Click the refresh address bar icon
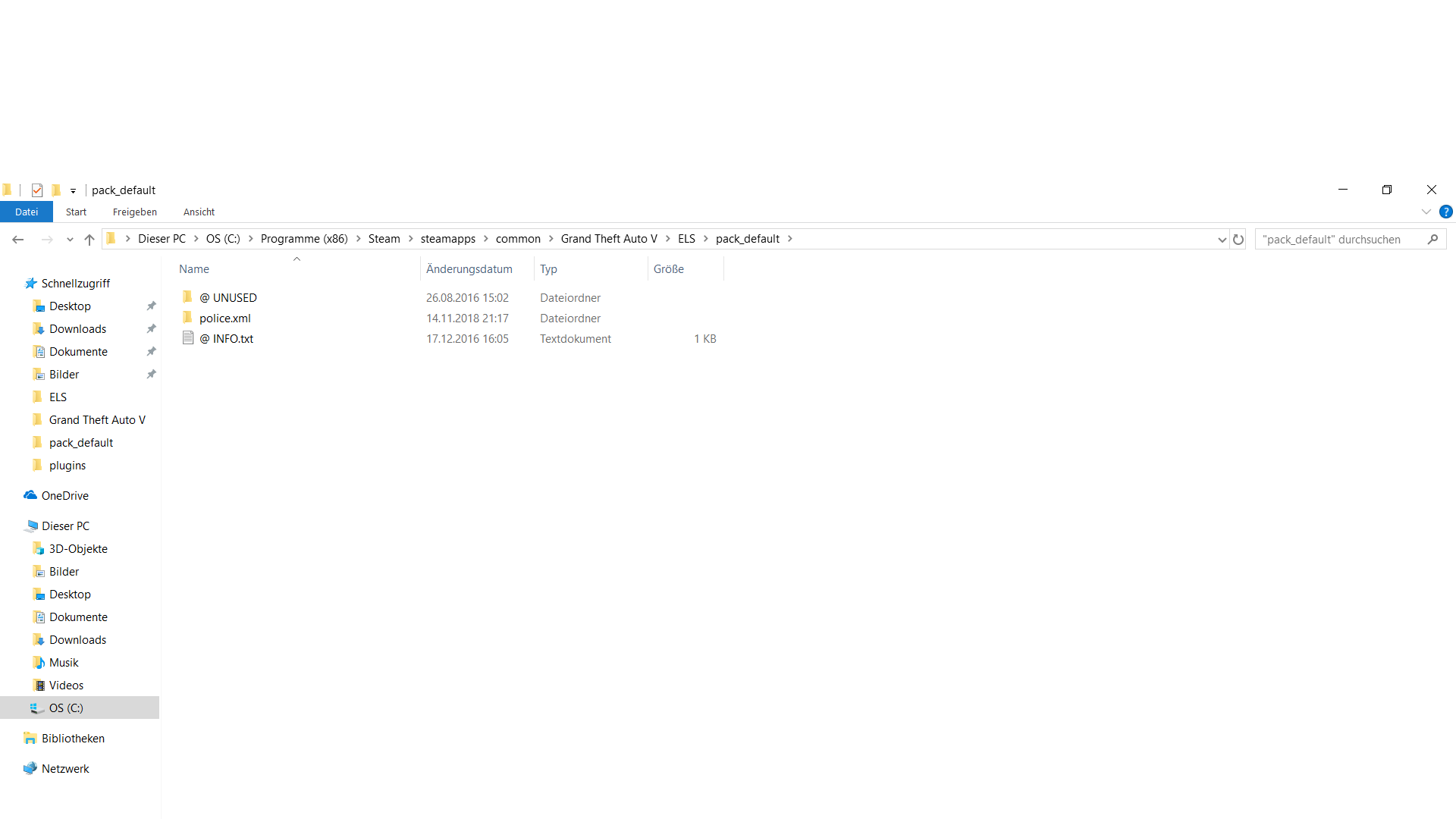1456x819 pixels. coord(1238,240)
